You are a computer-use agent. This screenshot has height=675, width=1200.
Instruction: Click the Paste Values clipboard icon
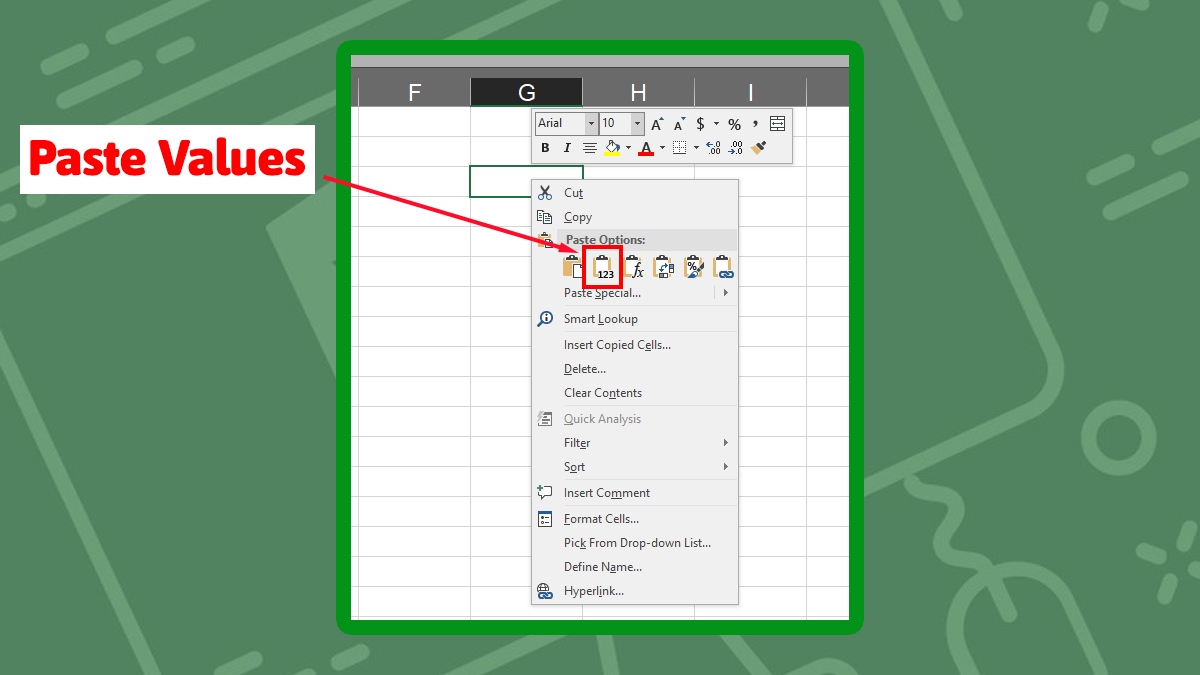pyautogui.click(x=604, y=267)
